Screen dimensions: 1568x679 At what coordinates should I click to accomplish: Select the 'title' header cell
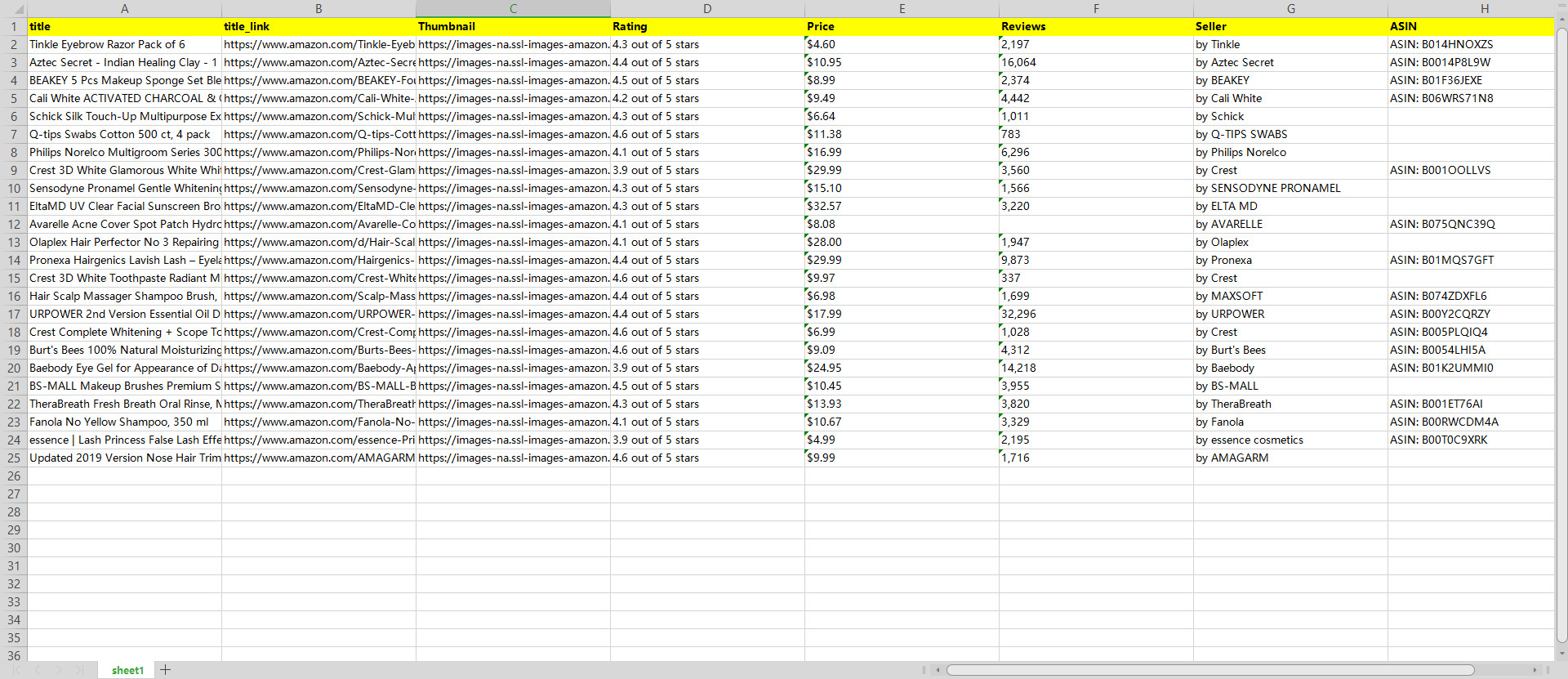coord(124,26)
